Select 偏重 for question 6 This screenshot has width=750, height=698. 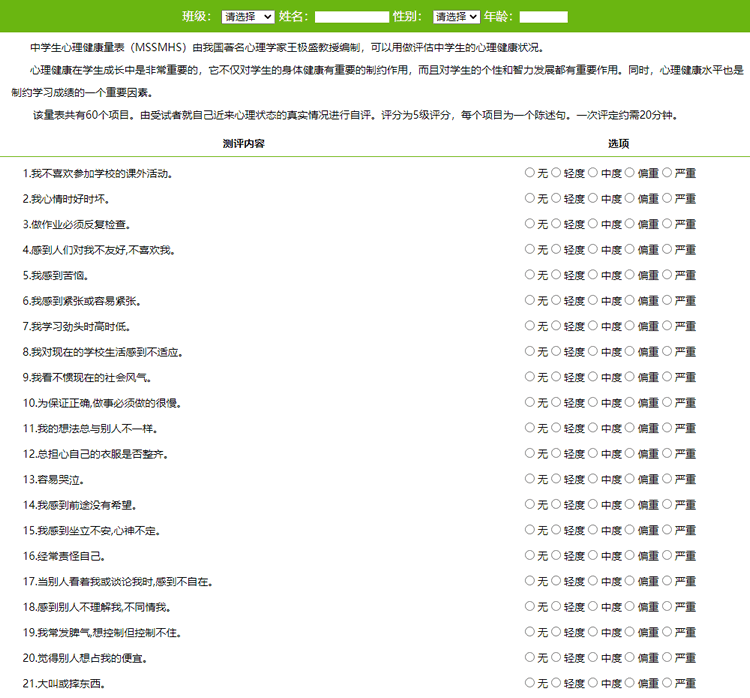(x=629, y=300)
